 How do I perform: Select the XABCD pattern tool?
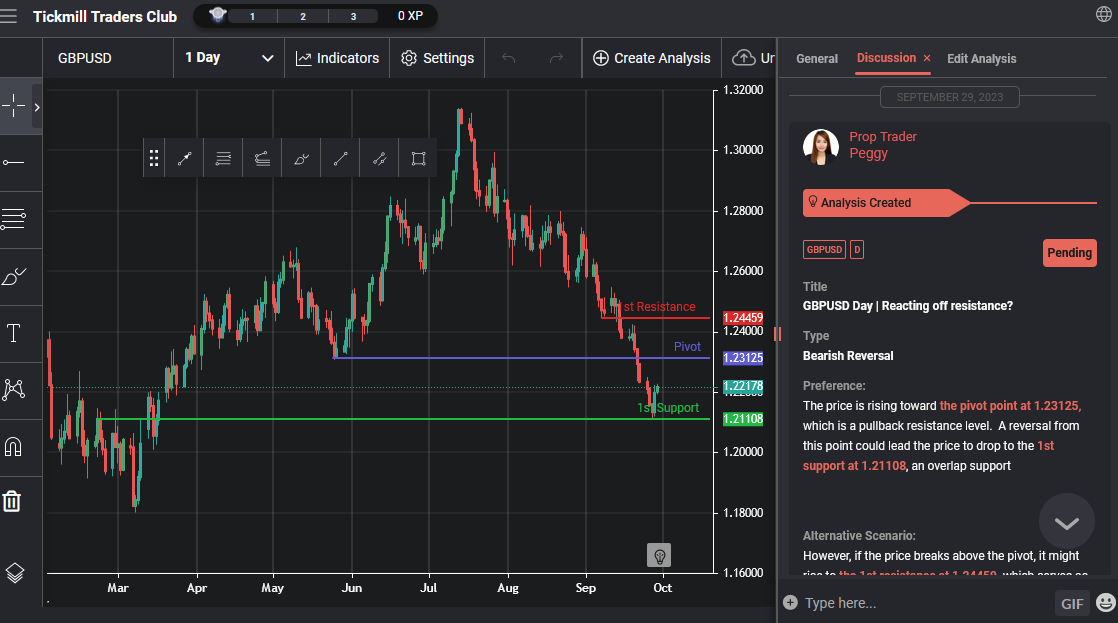(x=14, y=389)
